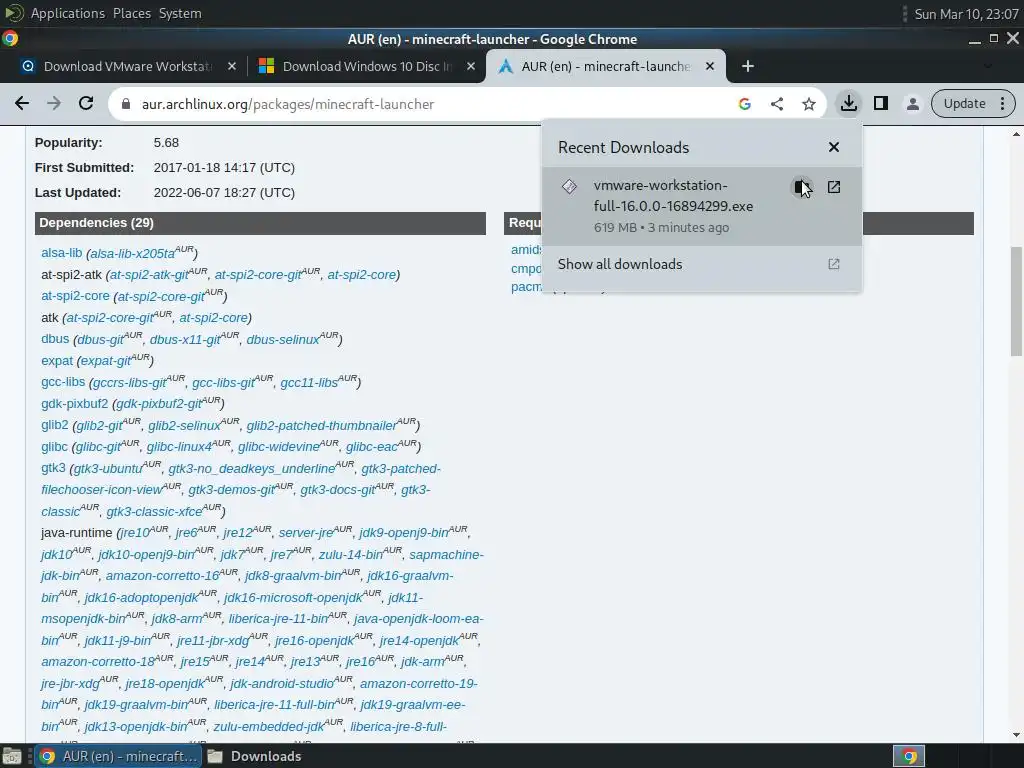
Task: Open the glibc dependency link
Action: pos(54,447)
